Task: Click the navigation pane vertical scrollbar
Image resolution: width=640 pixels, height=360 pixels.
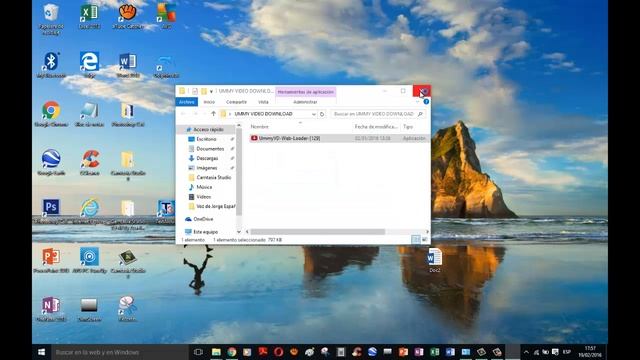Action: pos(239,171)
